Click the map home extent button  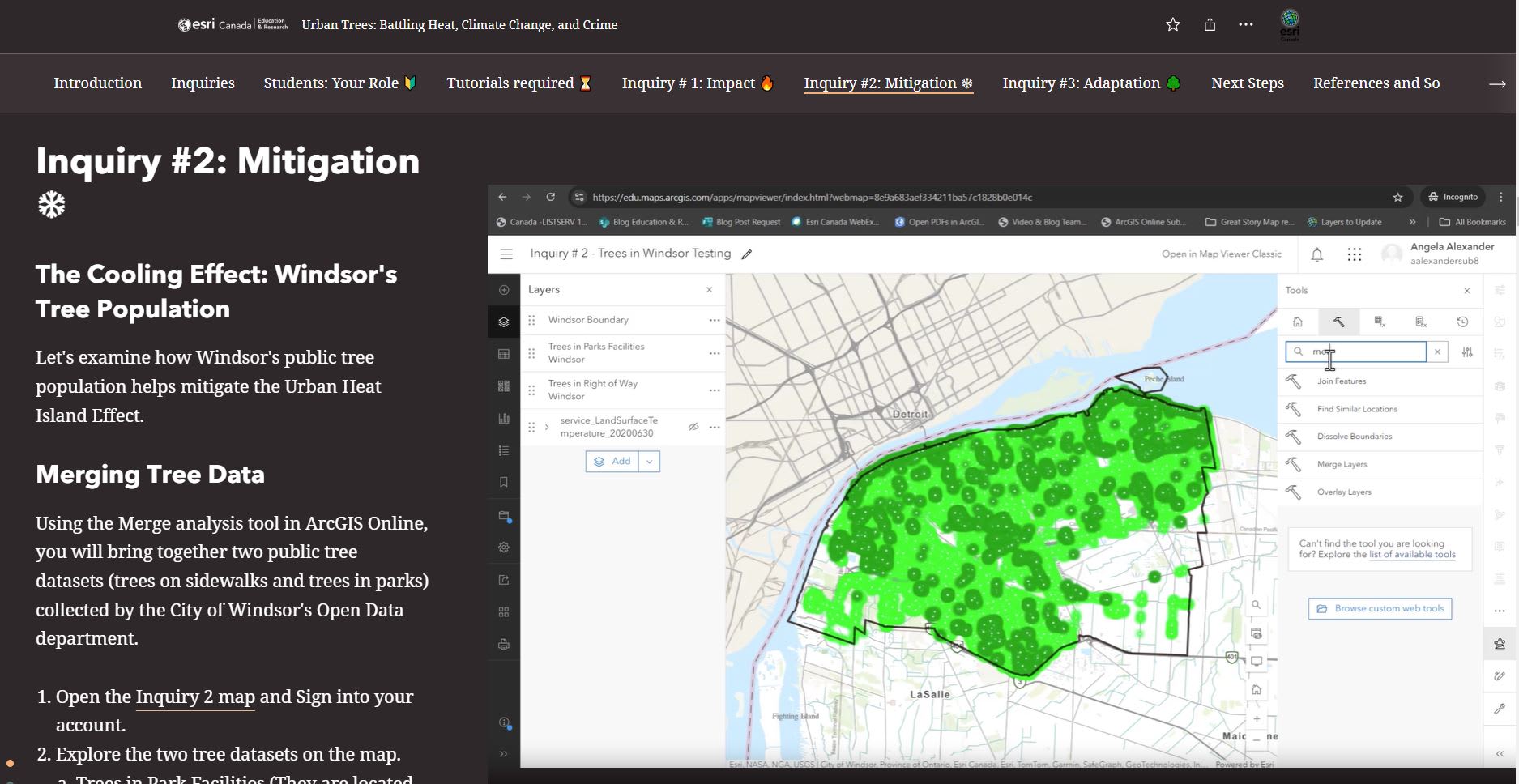click(1256, 690)
